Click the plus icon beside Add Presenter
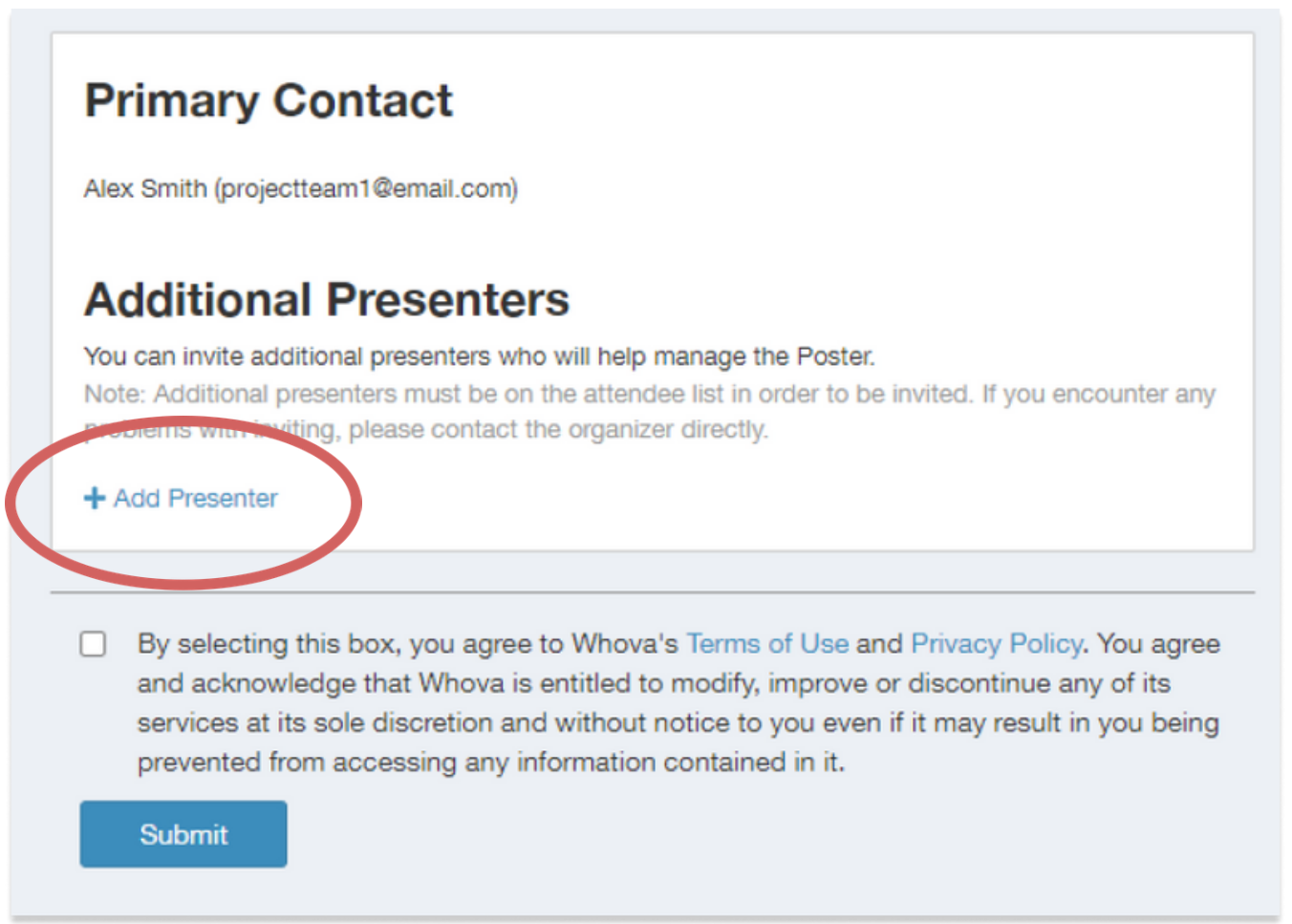This screenshot has height=924, width=1292. coord(95,498)
